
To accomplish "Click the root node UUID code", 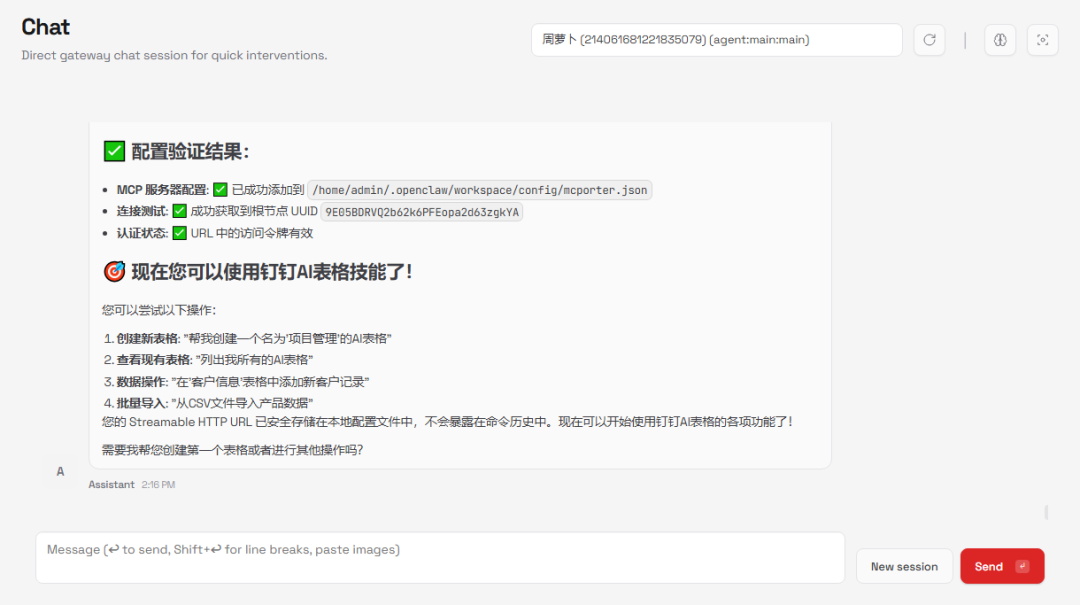I will (x=422, y=212).
